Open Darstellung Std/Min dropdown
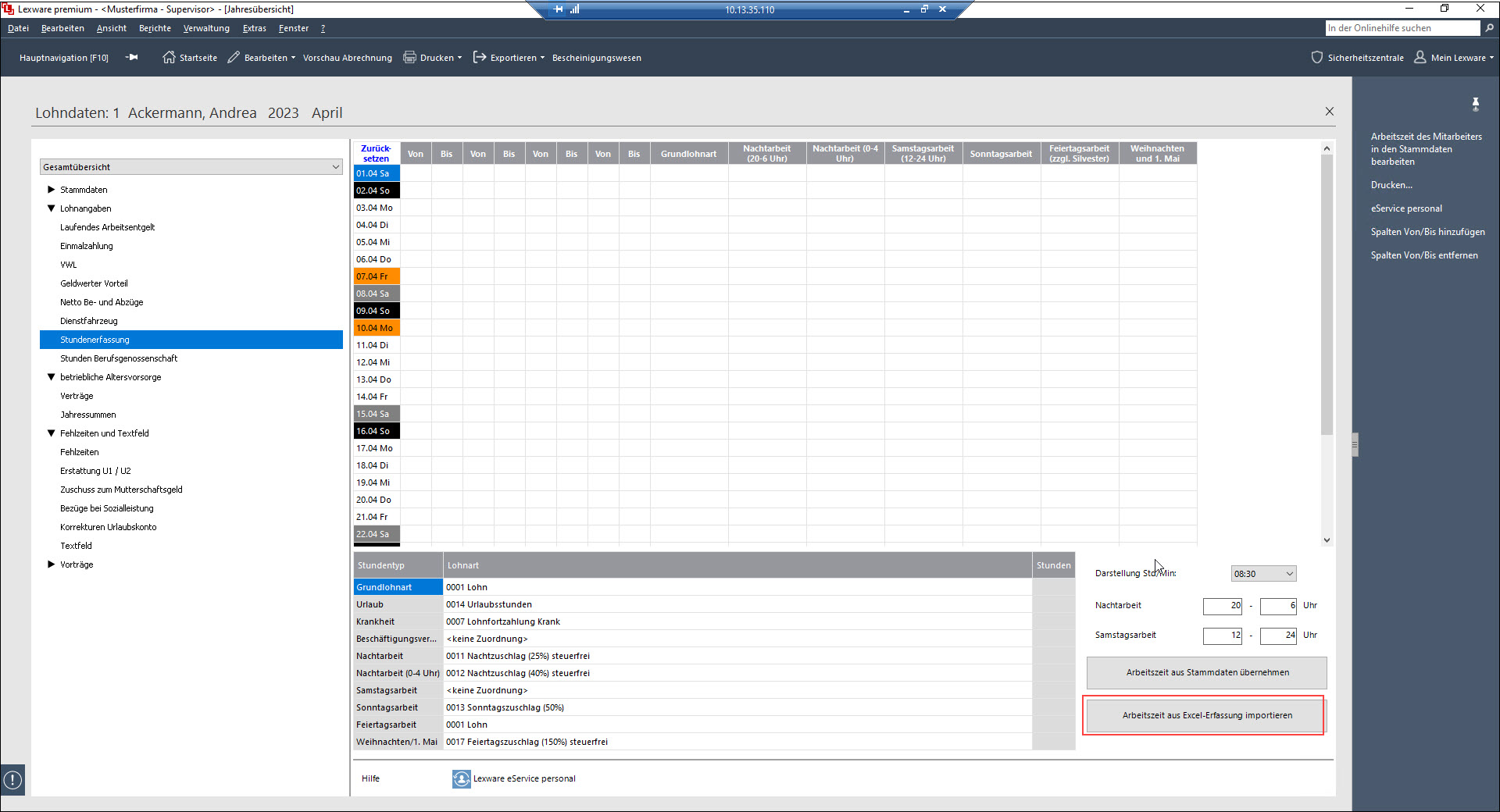This screenshot has height=812, width=1500. pyautogui.click(x=1263, y=573)
